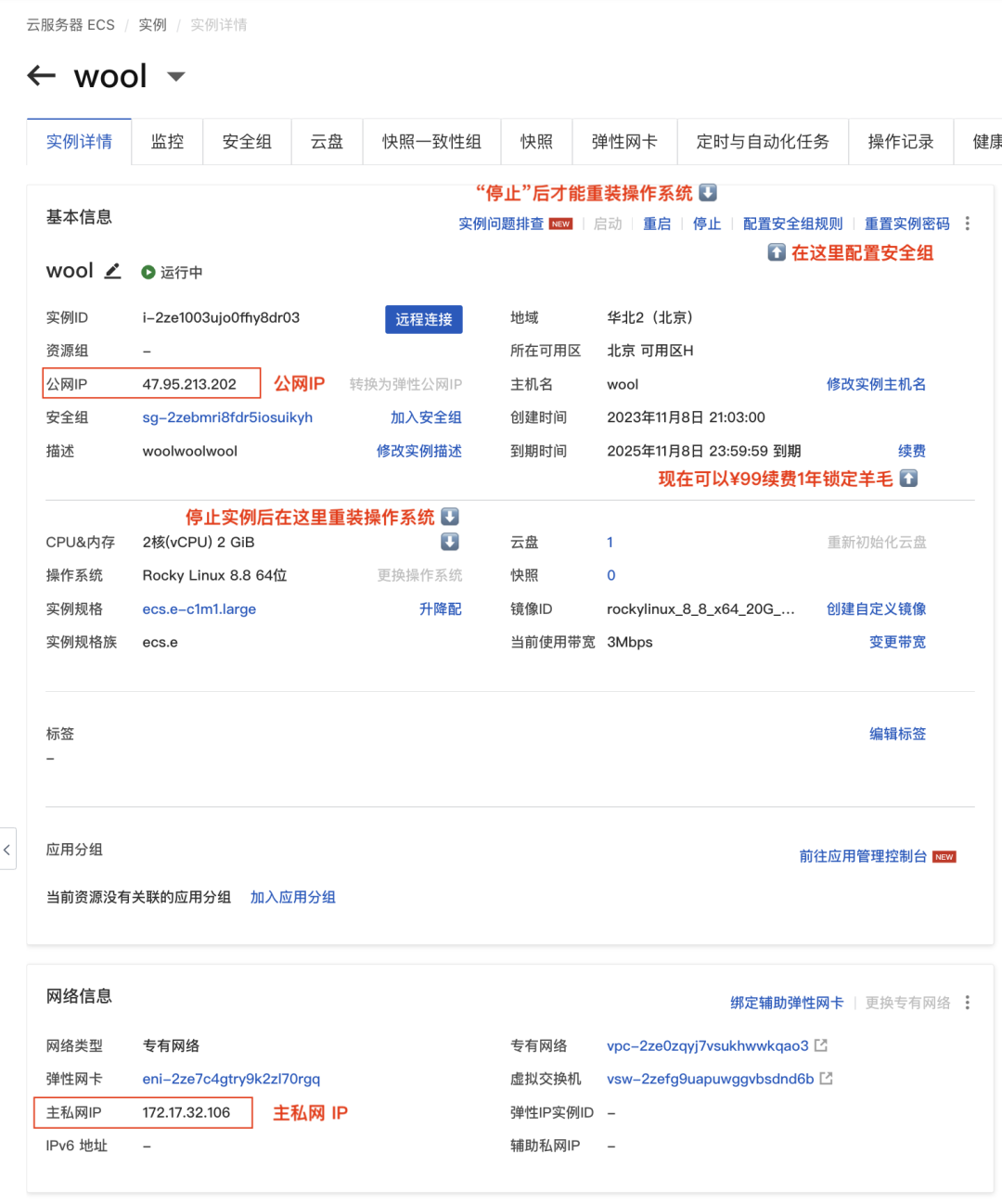The height and width of the screenshot is (1204, 1002).
Task: Click the back arrow beside the wool title
Action: 41,76
